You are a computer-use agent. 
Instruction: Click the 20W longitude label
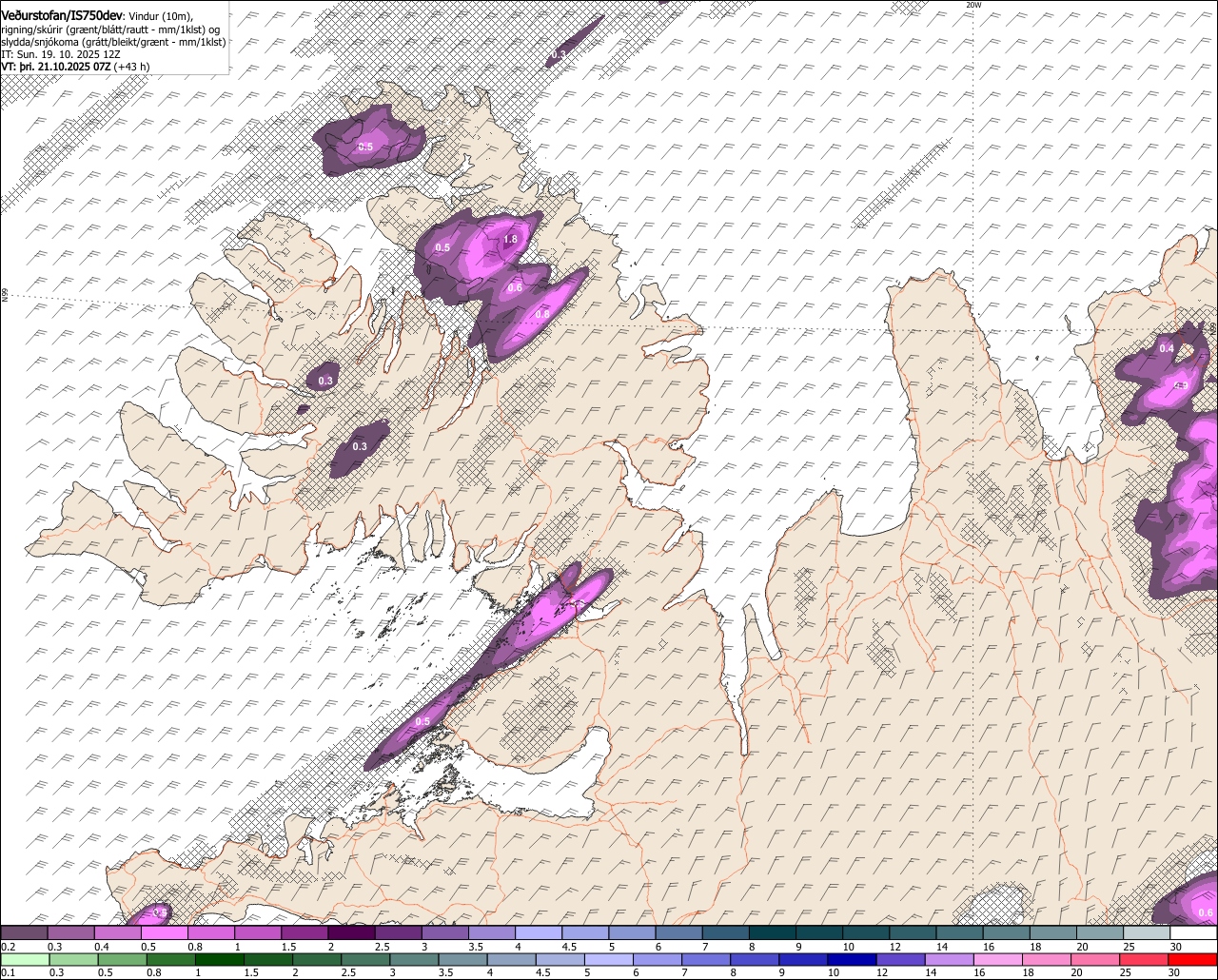(972, 5)
